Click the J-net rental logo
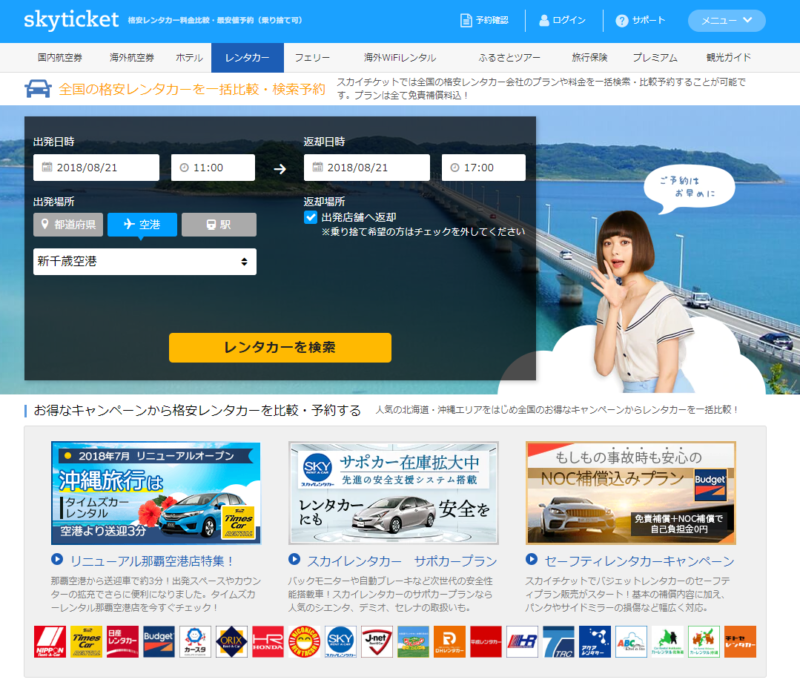This screenshot has width=800, height=691. [x=376, y=641]
